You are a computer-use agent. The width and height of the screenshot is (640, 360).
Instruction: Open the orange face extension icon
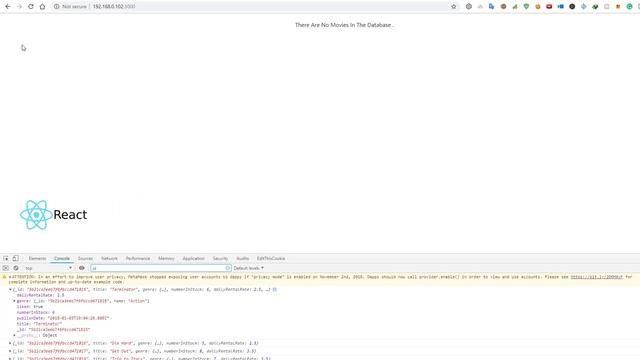tap(538, 7)
